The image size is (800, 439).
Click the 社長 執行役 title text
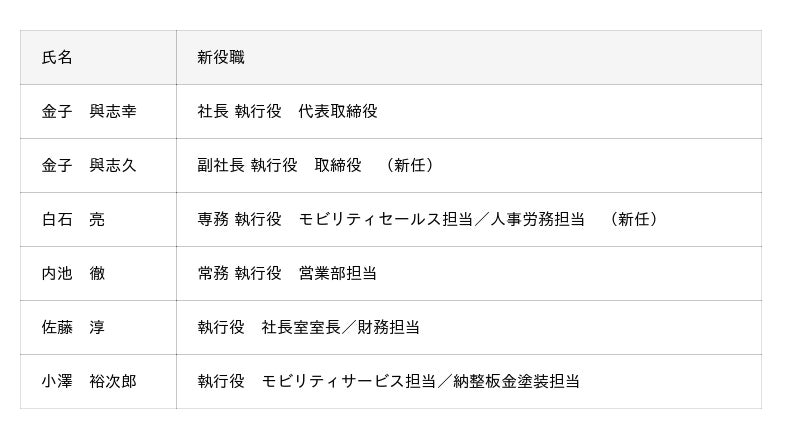(x=239, y=112)
